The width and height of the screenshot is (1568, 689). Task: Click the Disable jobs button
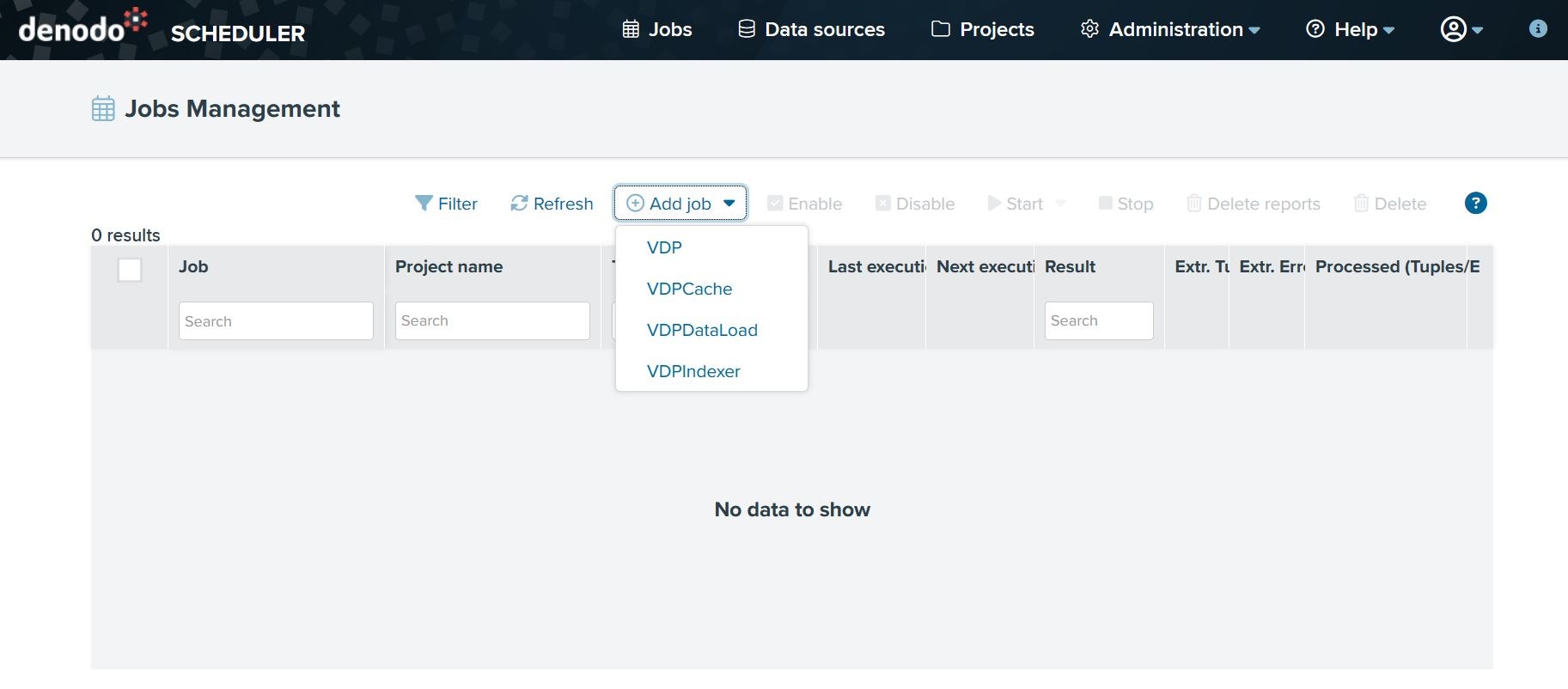point(915,204)
